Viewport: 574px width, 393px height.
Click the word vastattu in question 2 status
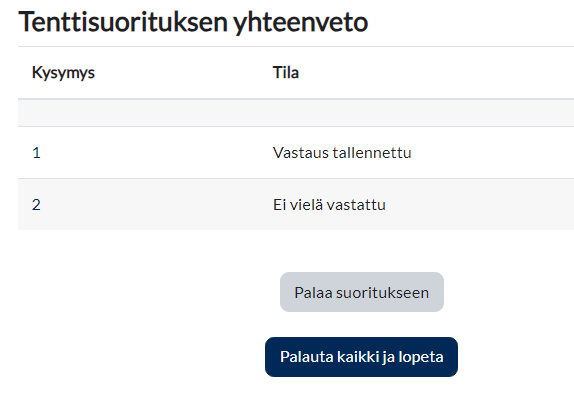pyautogui.click(x=356, y=205)
